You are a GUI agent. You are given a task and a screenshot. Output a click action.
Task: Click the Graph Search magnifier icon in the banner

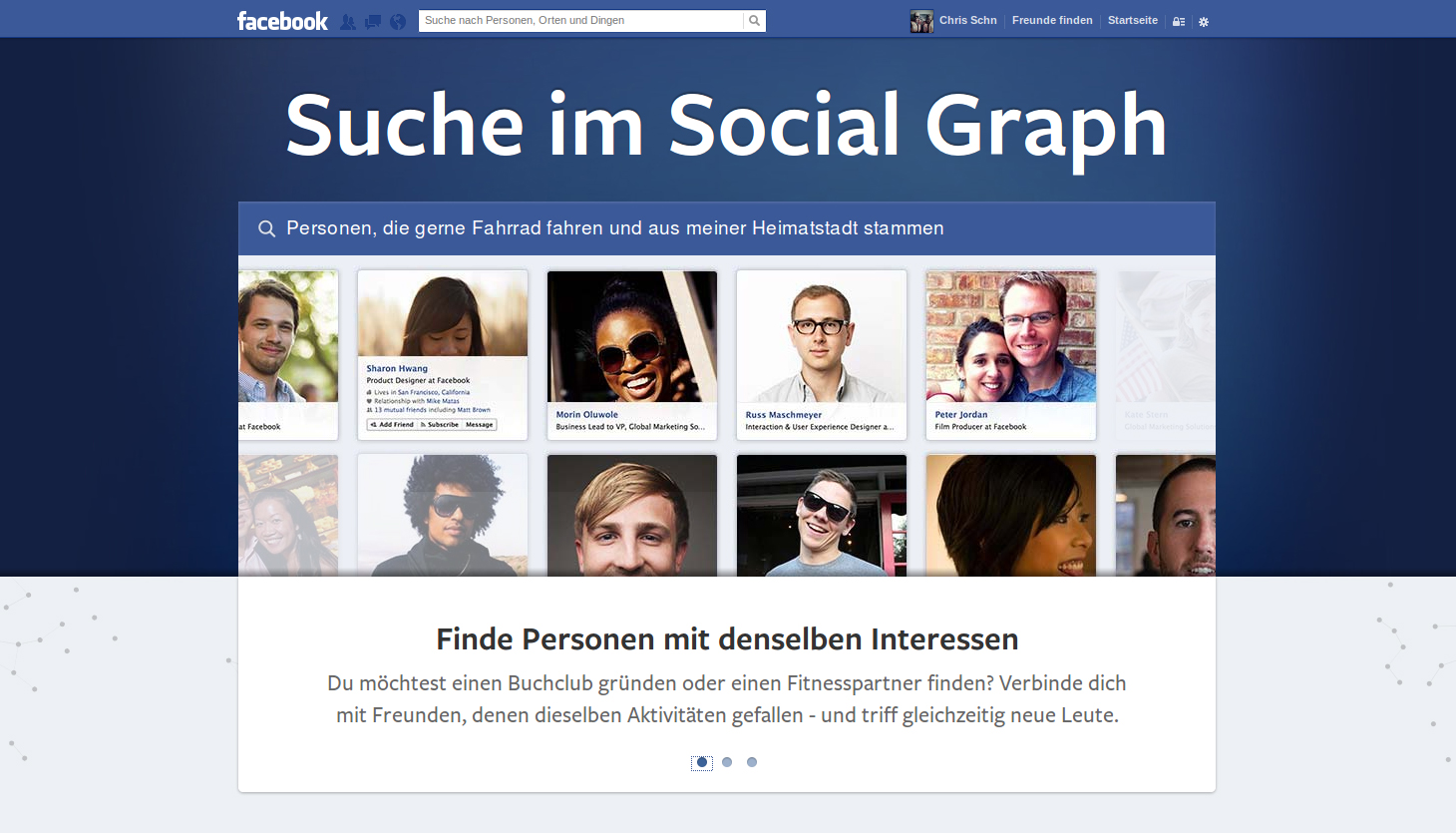click(266, 228)
